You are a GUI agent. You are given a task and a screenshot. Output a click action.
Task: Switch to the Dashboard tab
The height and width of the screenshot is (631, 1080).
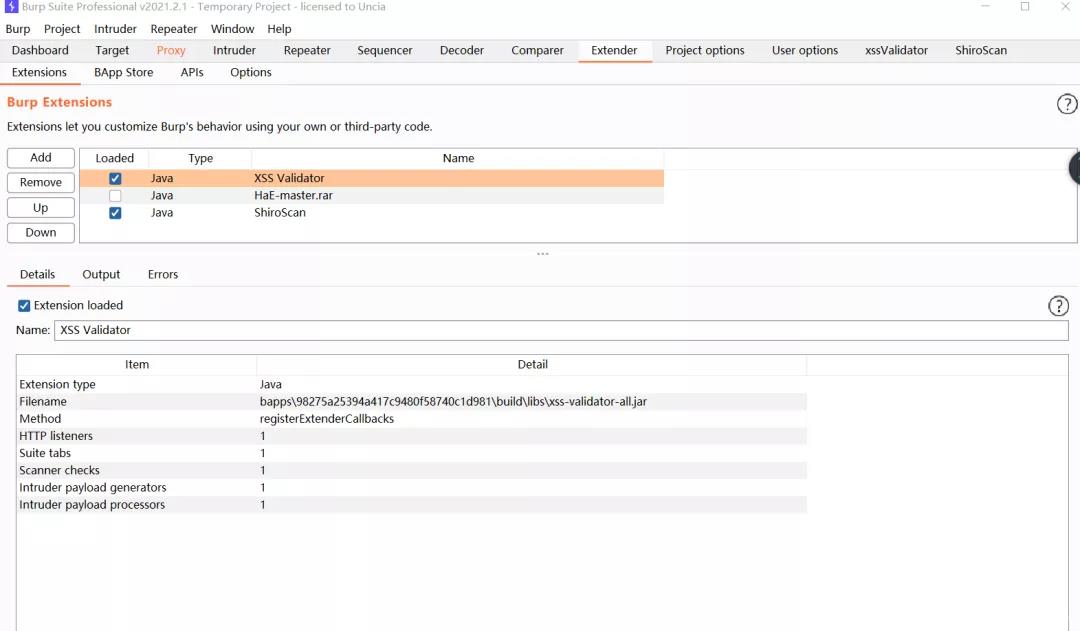(x=40, y=50)
